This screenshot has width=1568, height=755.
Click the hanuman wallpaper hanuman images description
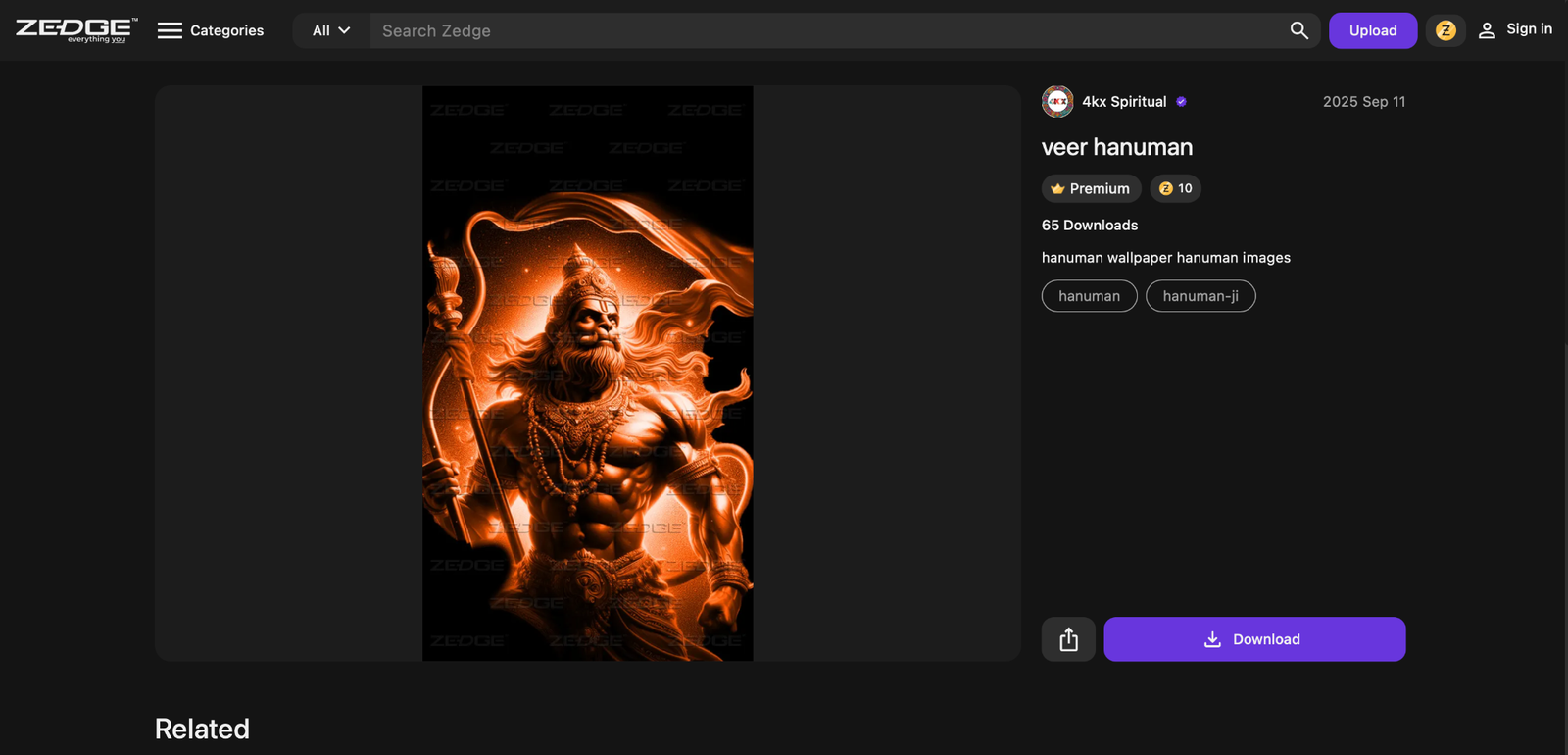(x=1166, y=258)
